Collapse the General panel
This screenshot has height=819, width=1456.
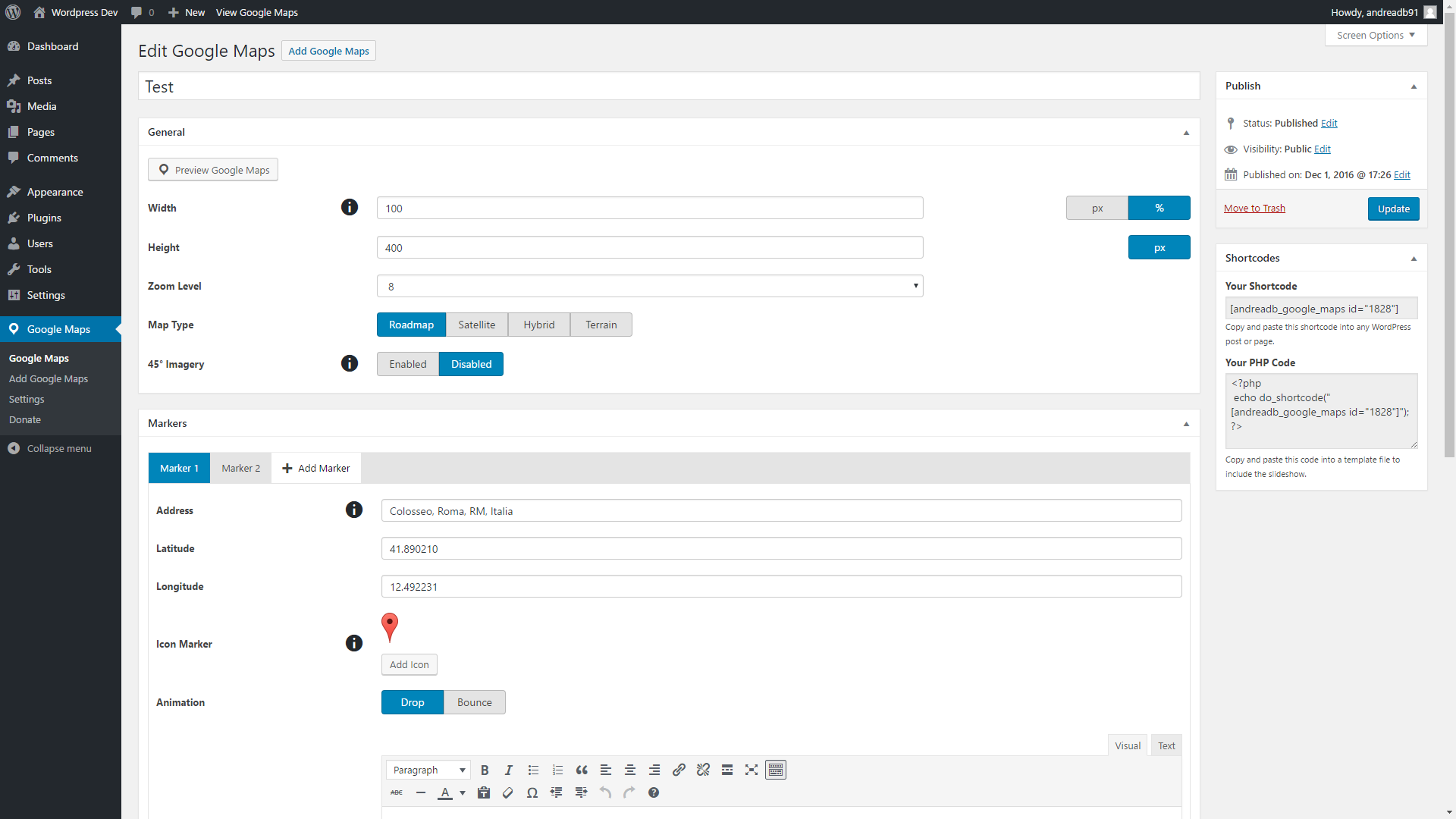tap(1187, 133)
